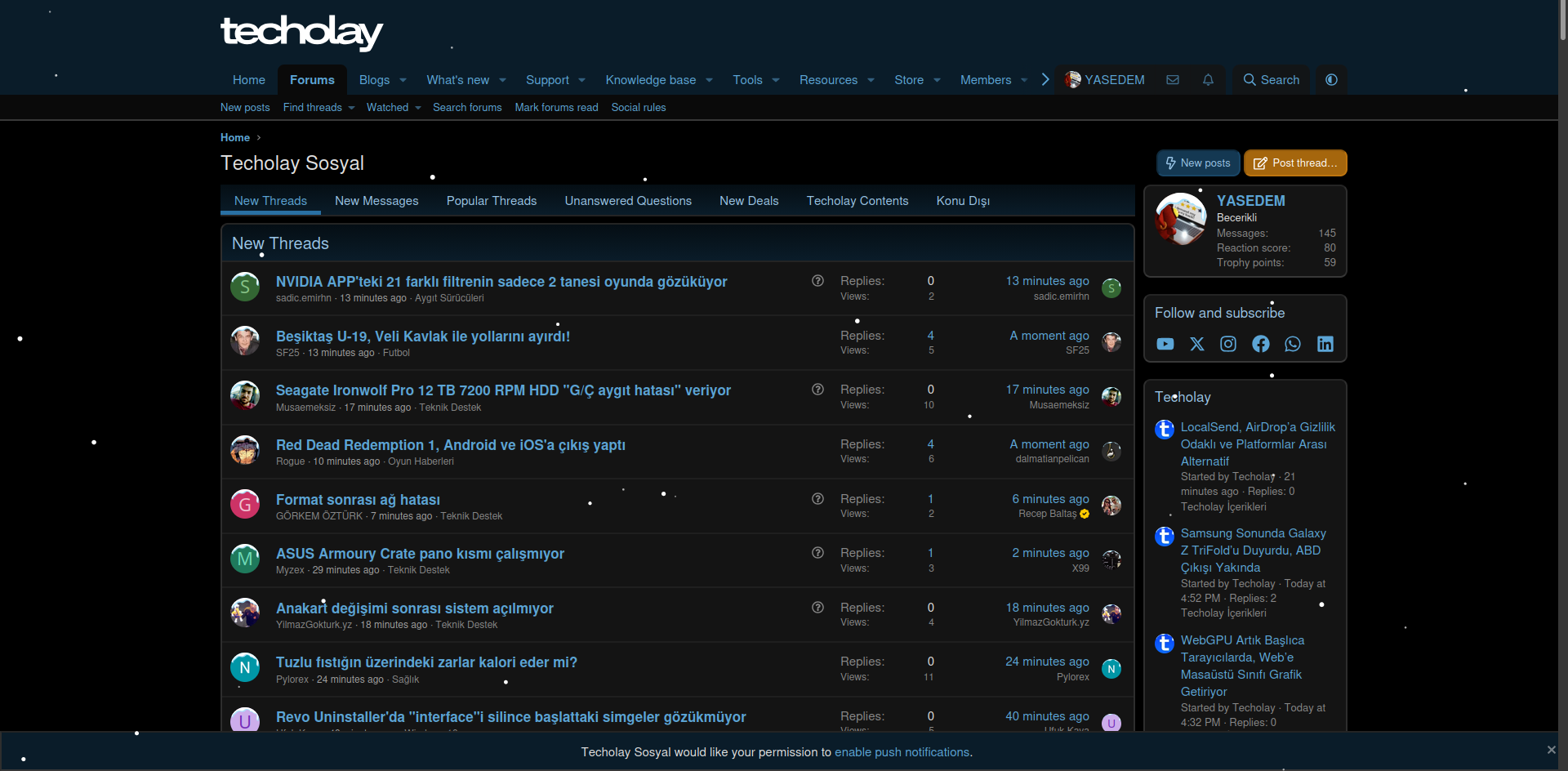Expand the Knowledge base dropdown arrow

[x=709, y=80]
